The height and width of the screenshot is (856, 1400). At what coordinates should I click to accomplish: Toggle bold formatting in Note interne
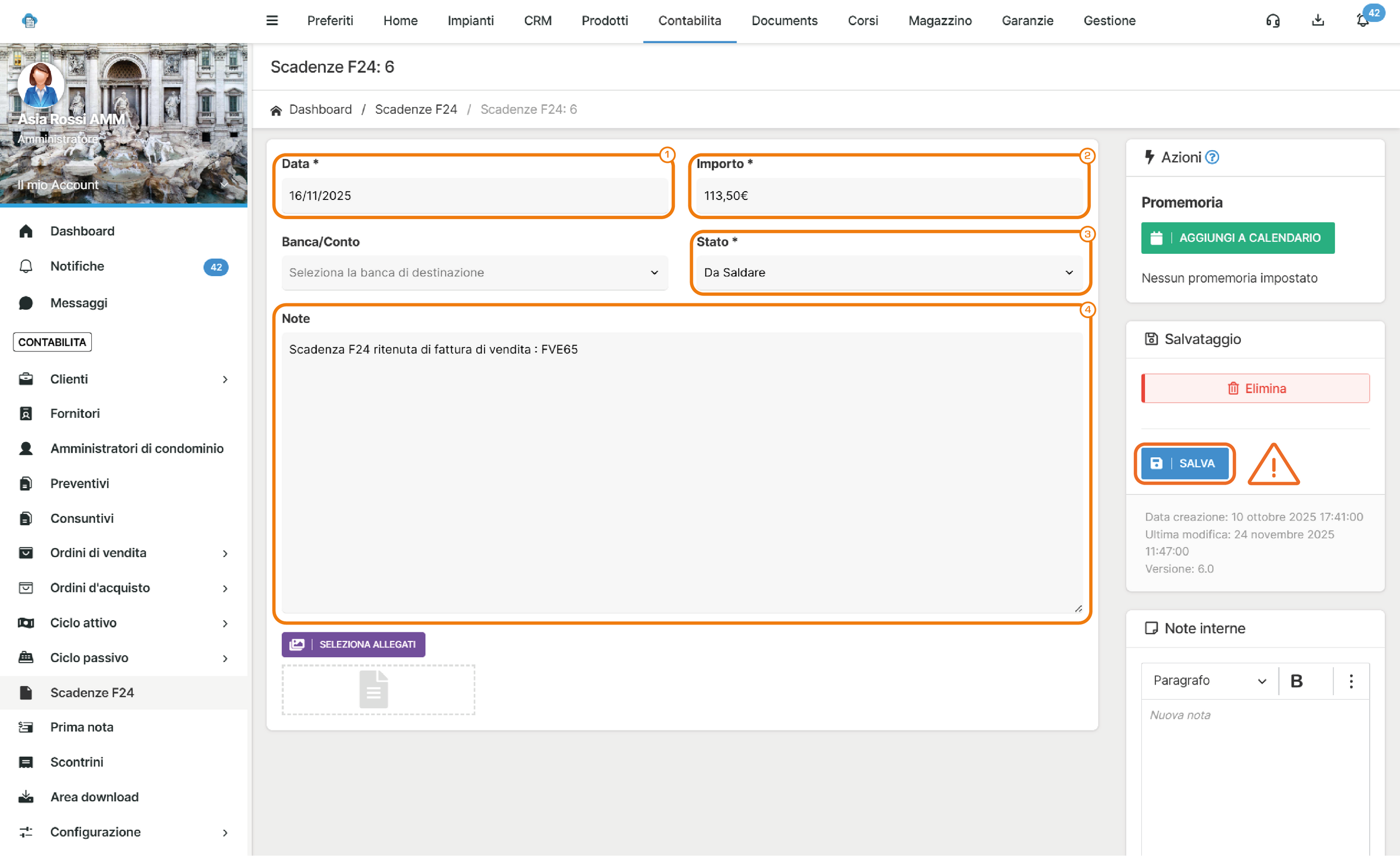1296,681
